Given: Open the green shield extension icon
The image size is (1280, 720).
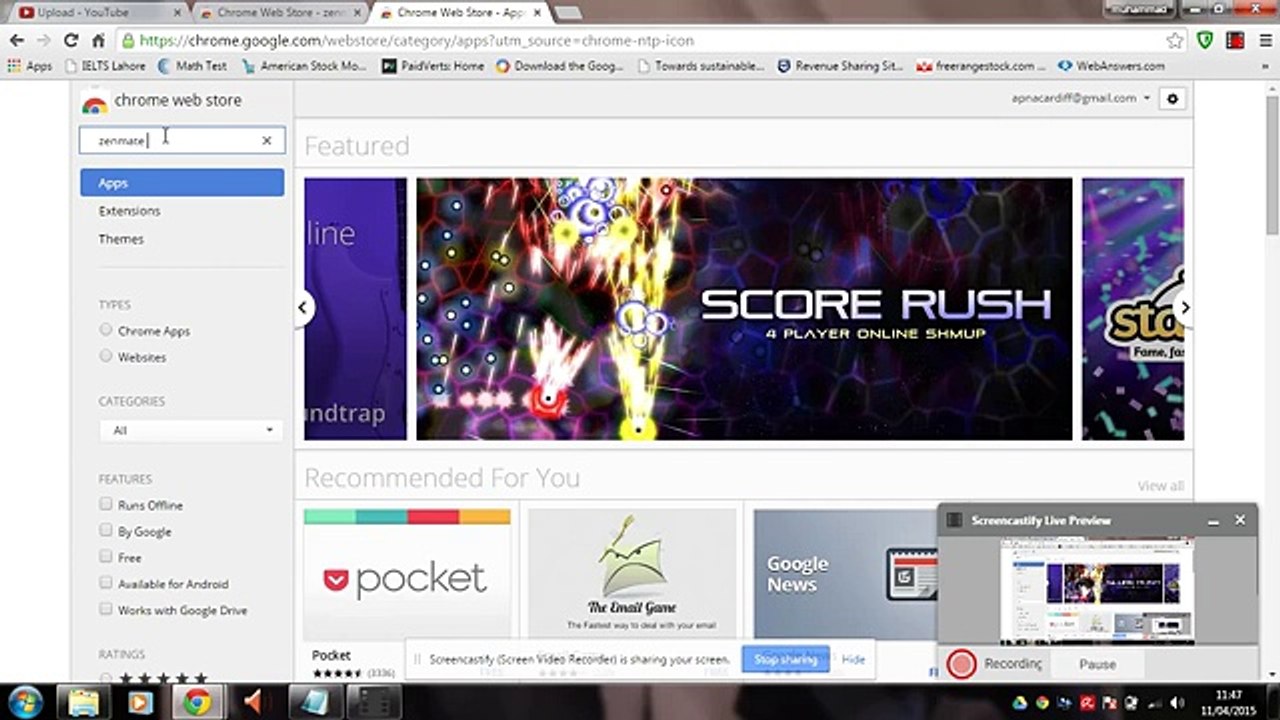Looking at the screenshot, I should [x=1206, y=41].
